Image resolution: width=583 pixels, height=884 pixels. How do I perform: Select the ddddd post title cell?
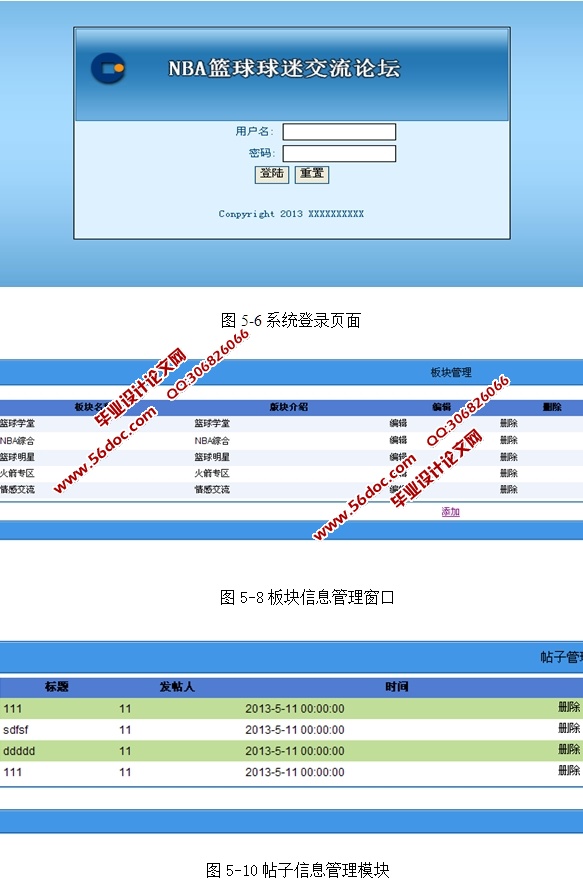click(19, 751)
